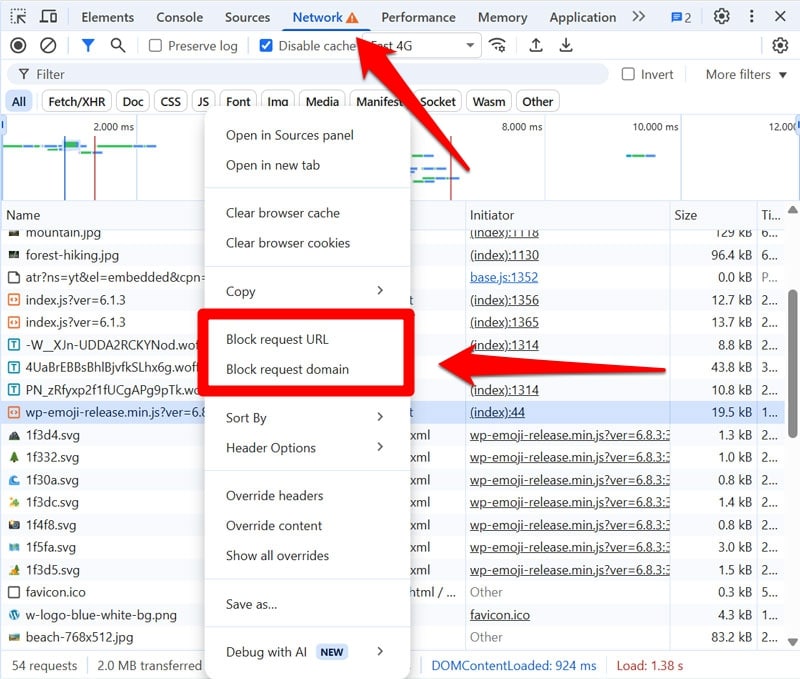Screen dimensions: 800x679
Task: Export the HAR file via the download icon
Action: coord(566,45)
